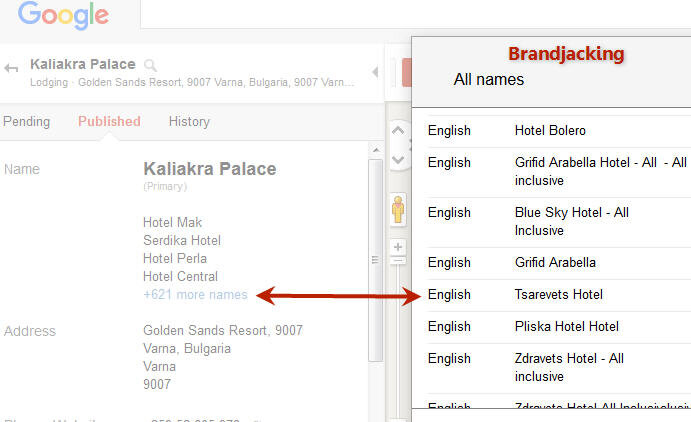The image size is (691, 422).
Task: Click the Google search input field
Action: [415, 14]
